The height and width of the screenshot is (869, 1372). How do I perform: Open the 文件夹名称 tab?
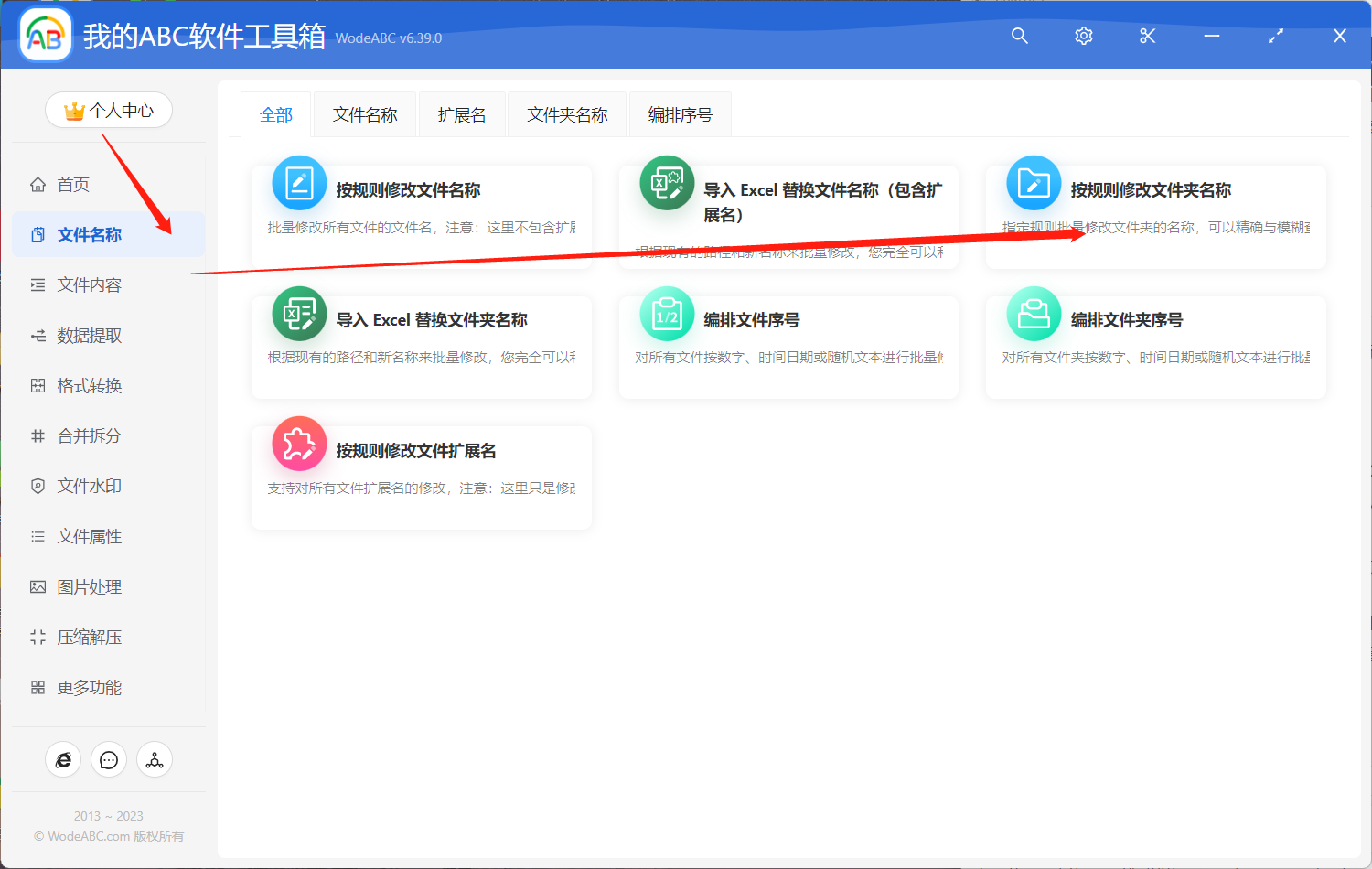pos(566,113)
